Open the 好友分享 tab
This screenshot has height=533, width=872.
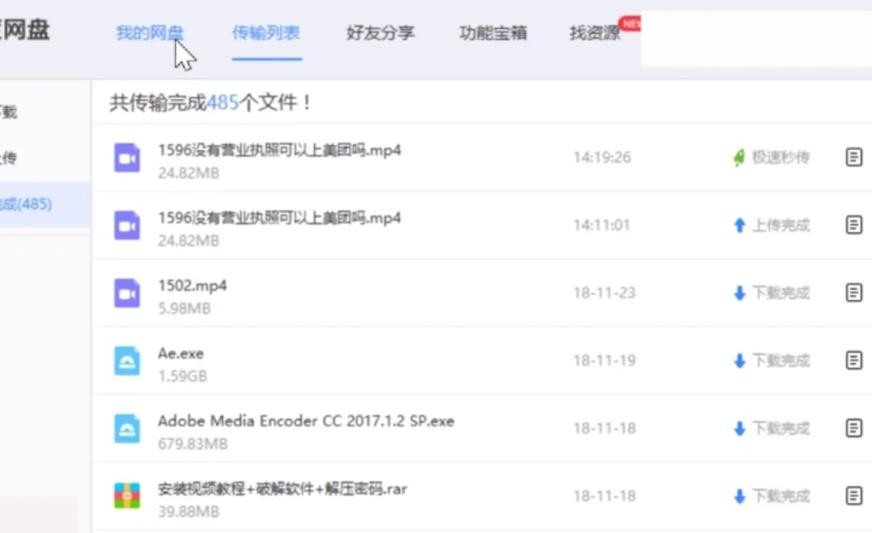[380, 33]
